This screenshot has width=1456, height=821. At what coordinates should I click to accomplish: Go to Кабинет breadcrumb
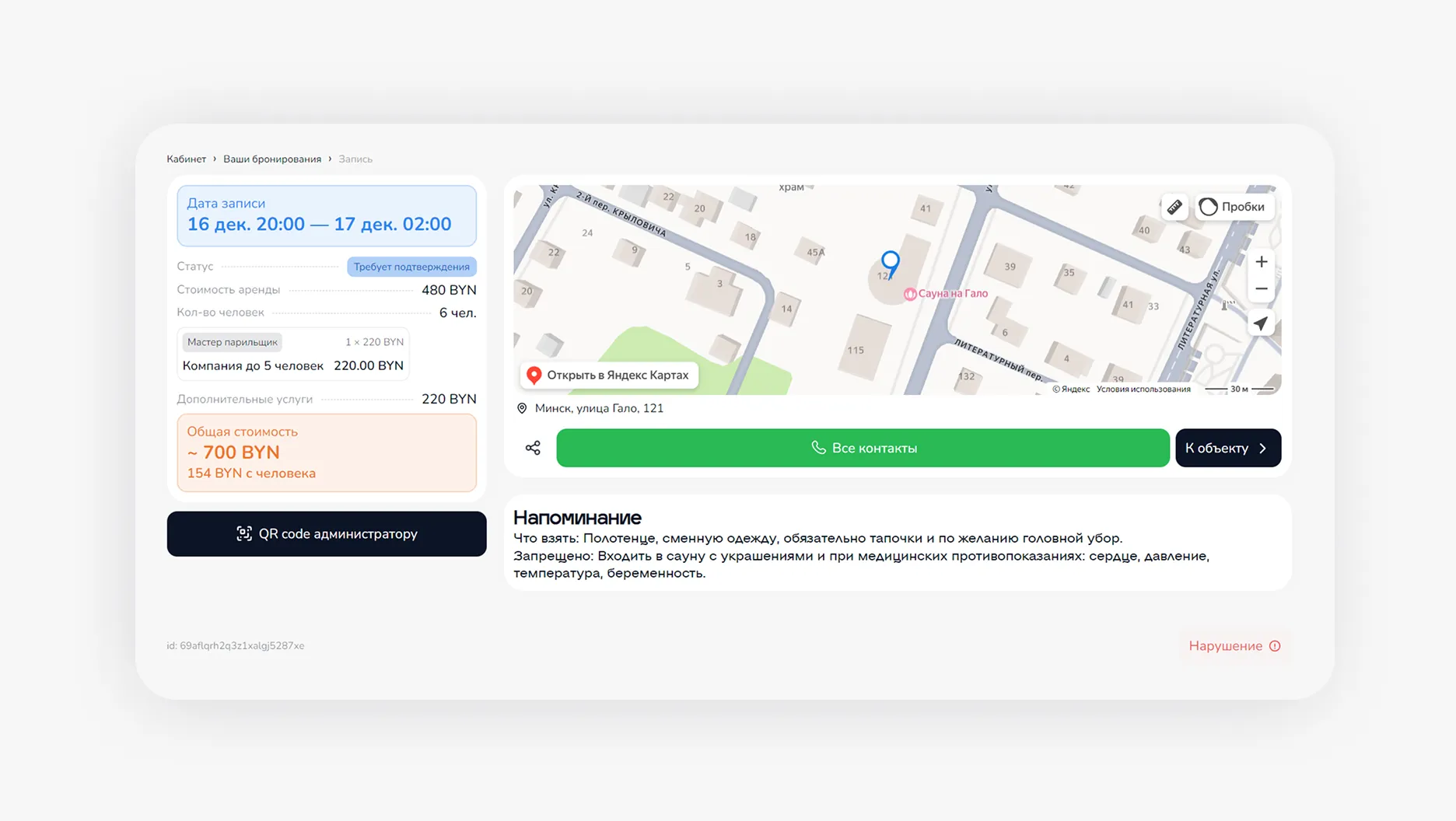tap(186, 159)
